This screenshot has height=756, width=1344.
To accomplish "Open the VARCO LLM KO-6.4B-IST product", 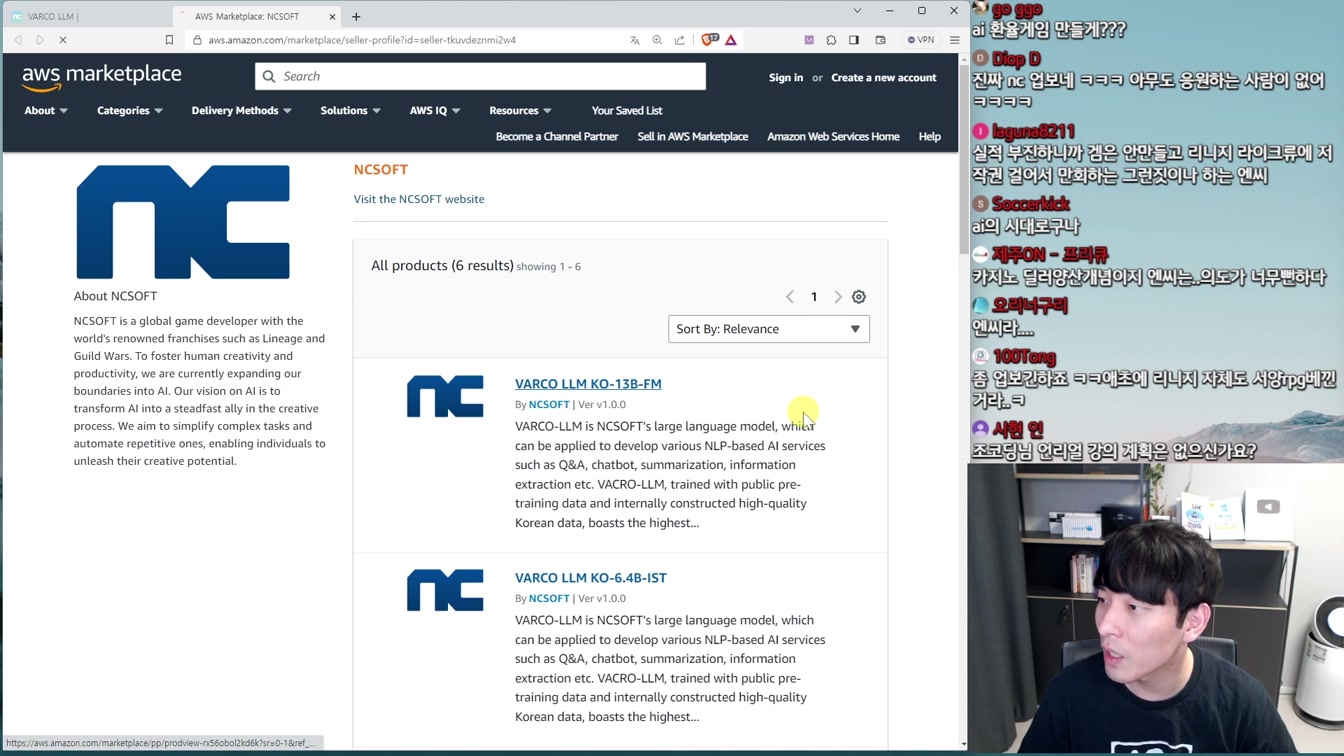I will [590, 578].
